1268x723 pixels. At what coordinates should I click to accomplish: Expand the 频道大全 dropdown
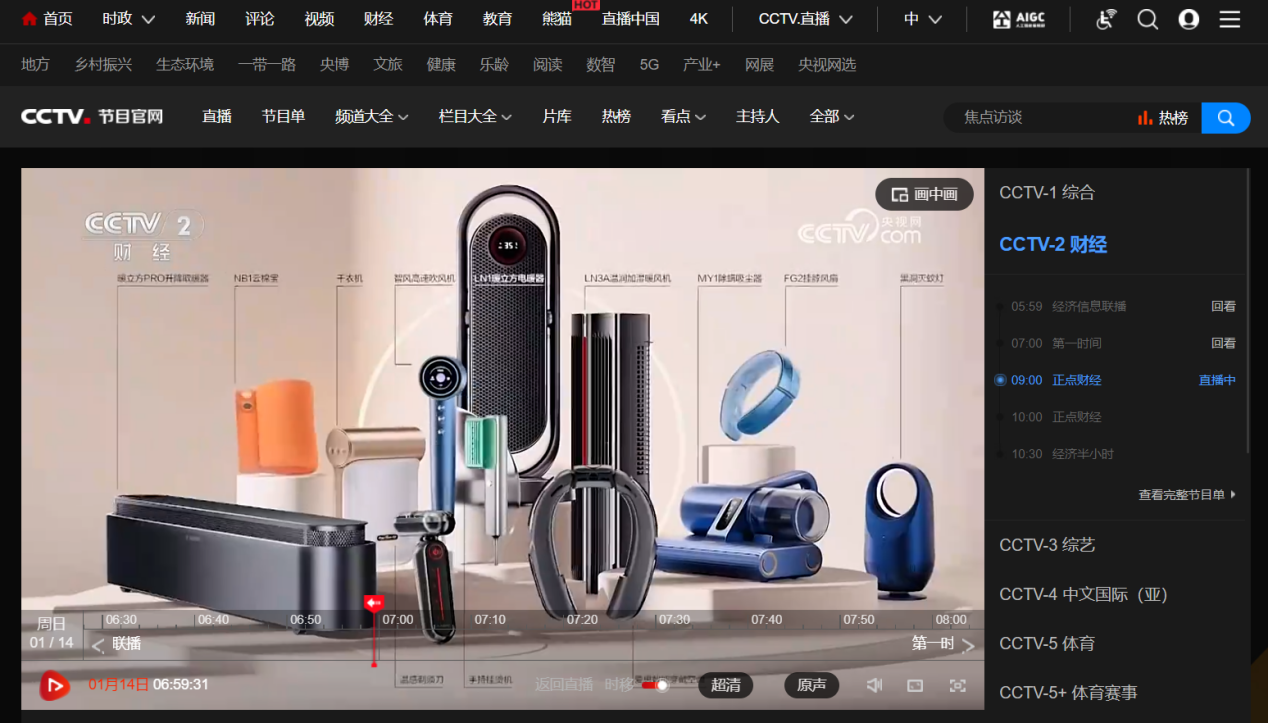click(372, 117)
